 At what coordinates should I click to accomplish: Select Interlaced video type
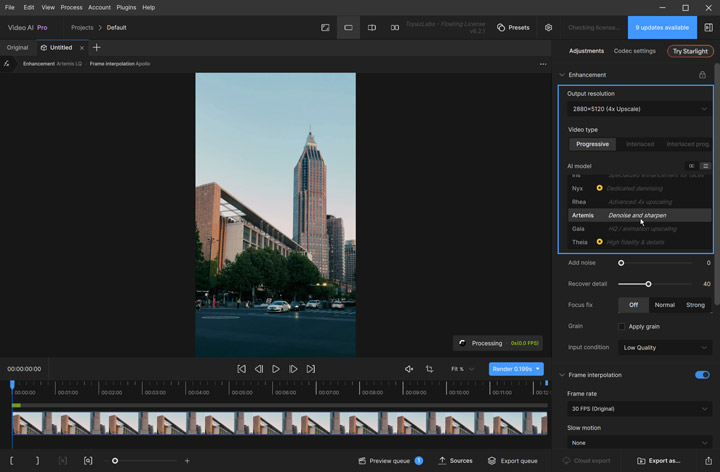tap(640, 144)
